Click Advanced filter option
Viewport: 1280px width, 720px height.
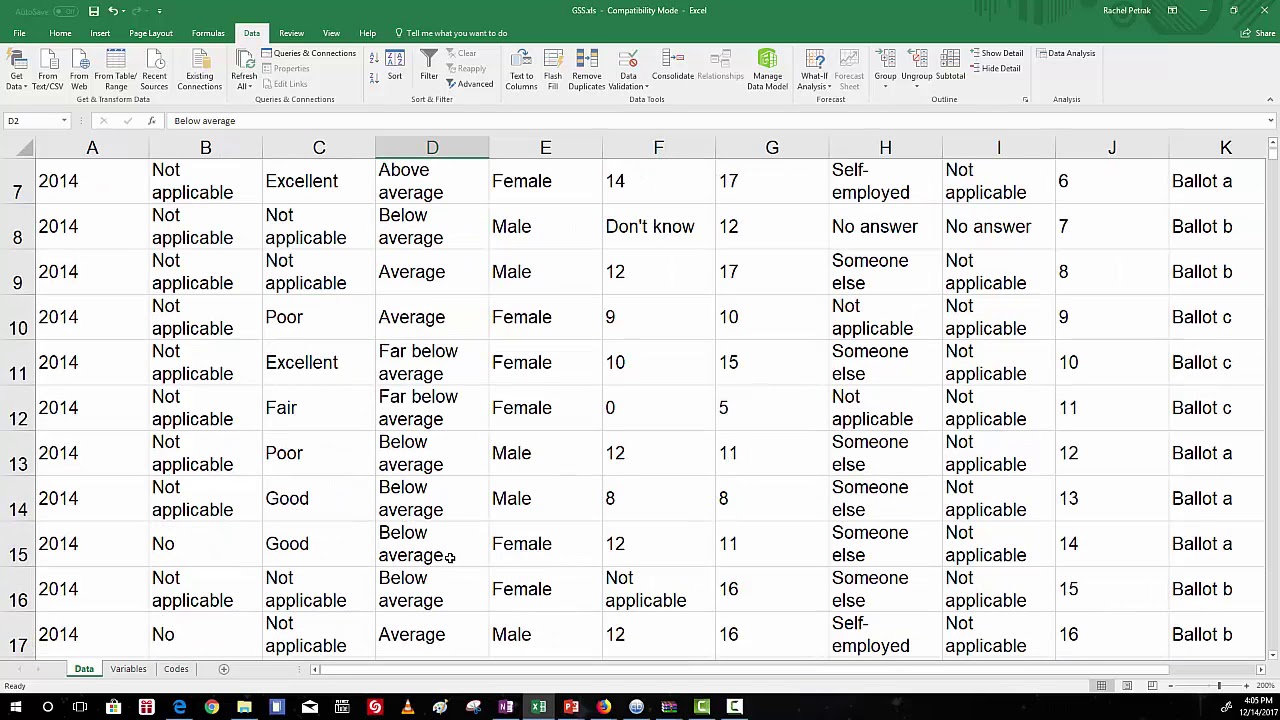(470, 84)
